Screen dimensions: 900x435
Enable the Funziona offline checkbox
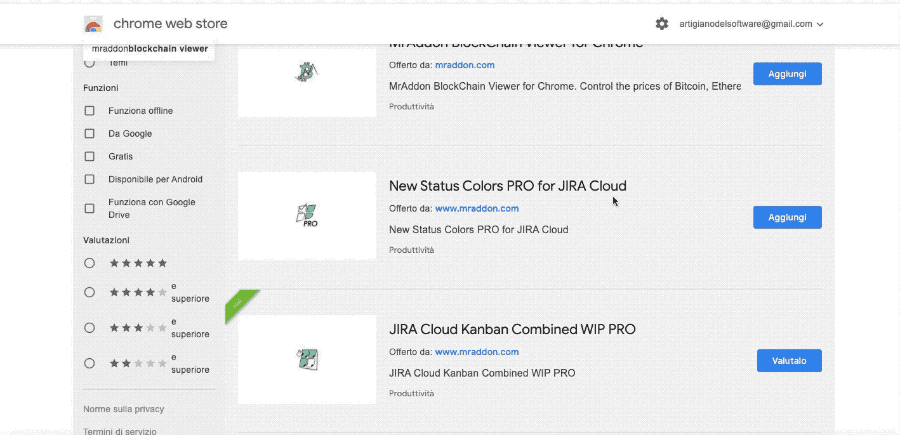click(90, 111)
